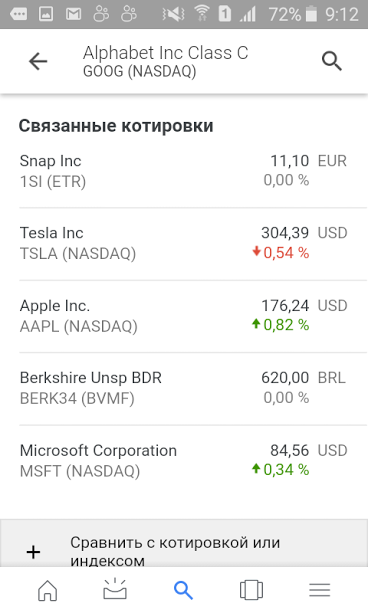The height and width of the screenshot is (613, 368).
Task: Tap the Gmail notification icon in status bar
Action: (x=74, y=14)
